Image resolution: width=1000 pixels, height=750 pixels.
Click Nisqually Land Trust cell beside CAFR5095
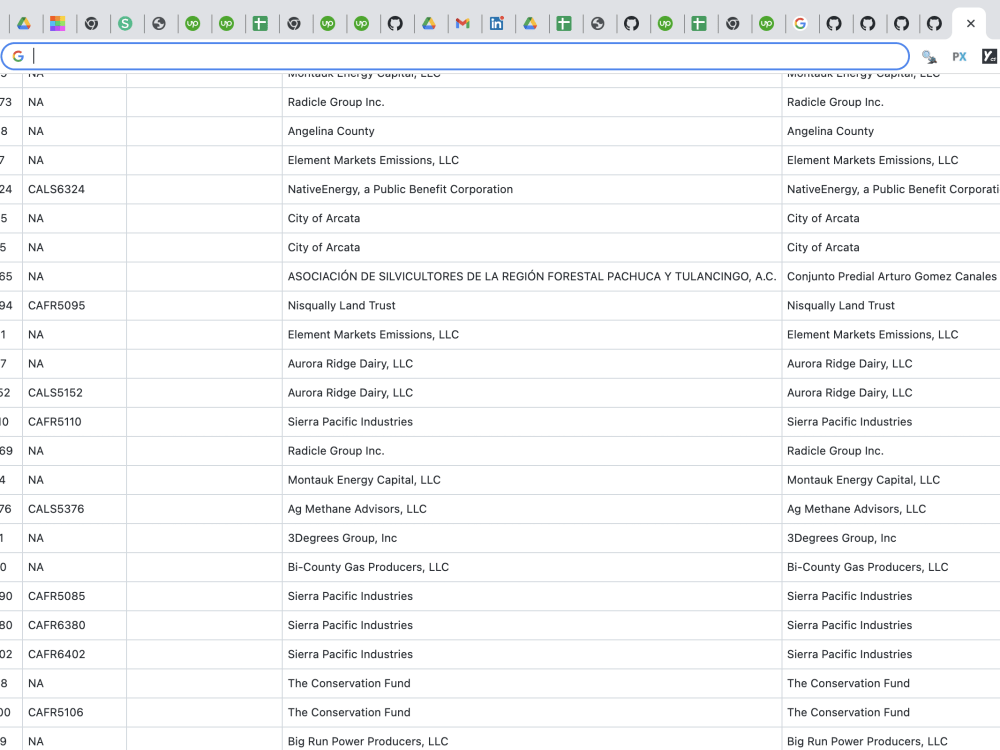[532, 305]
